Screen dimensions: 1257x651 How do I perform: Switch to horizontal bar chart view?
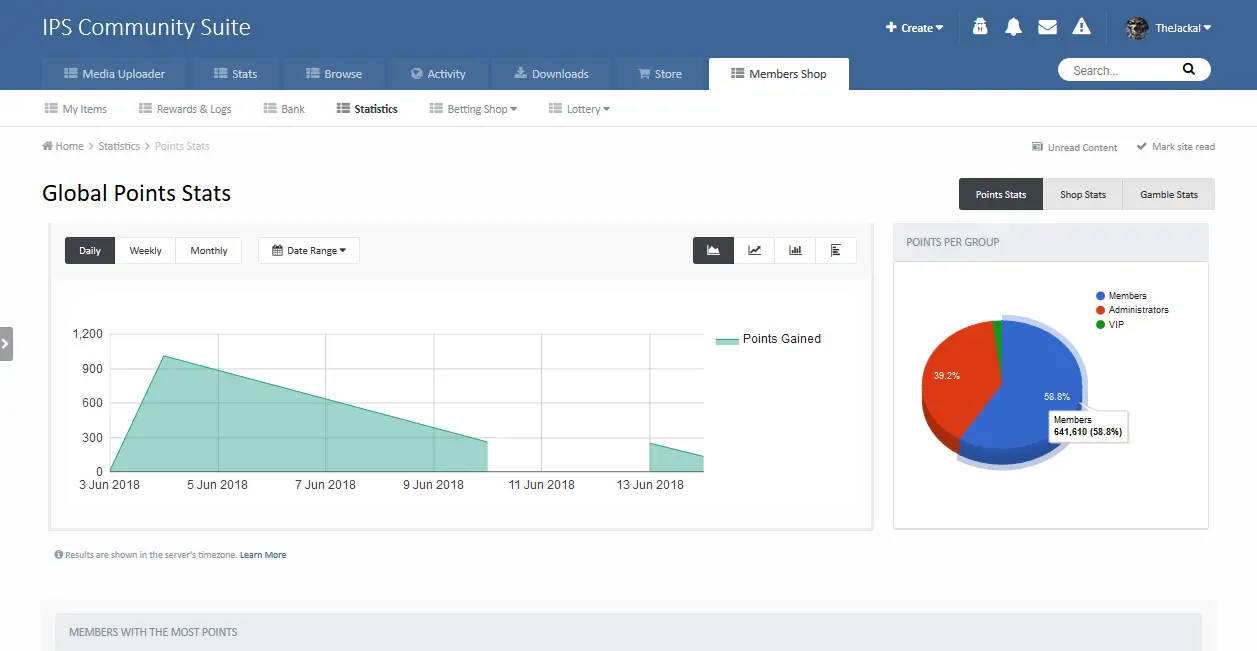tap(836, 250)
